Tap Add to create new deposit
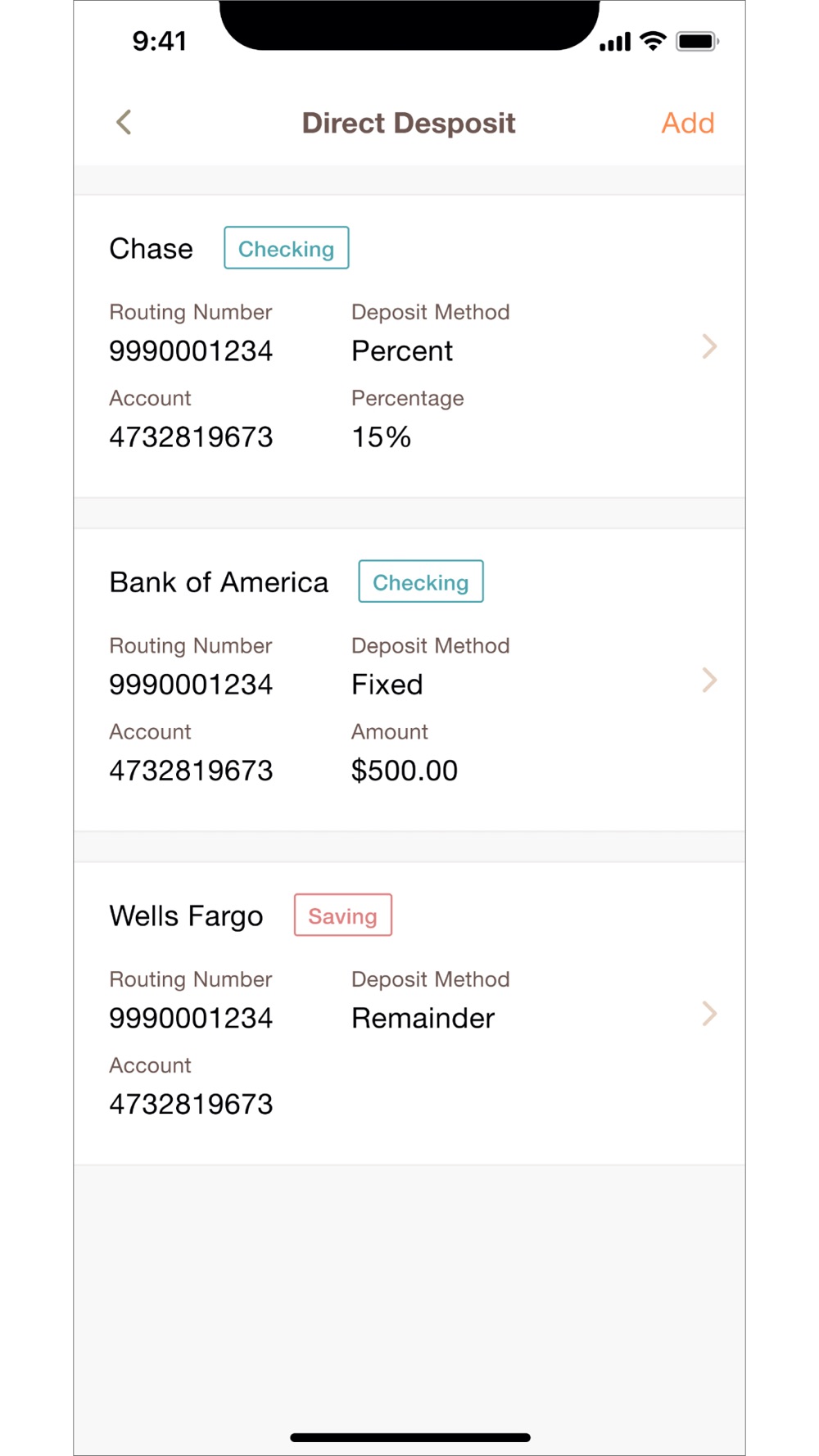819x1456 pixels. pyautogui.click(x=687, y=123)
